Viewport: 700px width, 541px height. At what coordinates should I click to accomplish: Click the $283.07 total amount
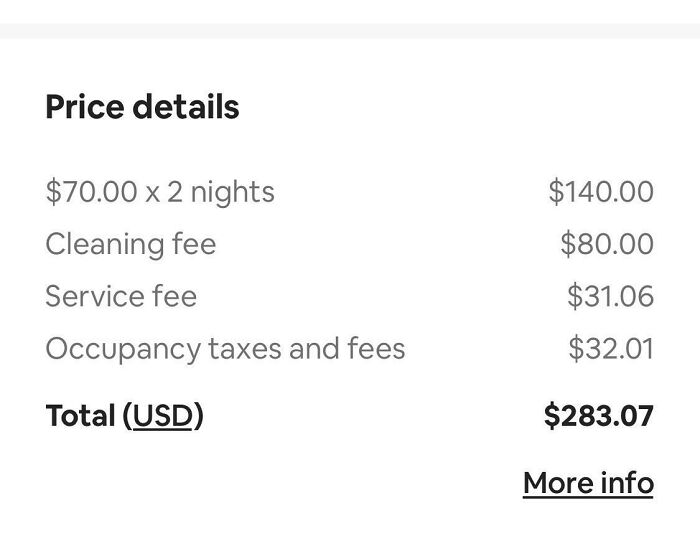click(x=598, y=415)
